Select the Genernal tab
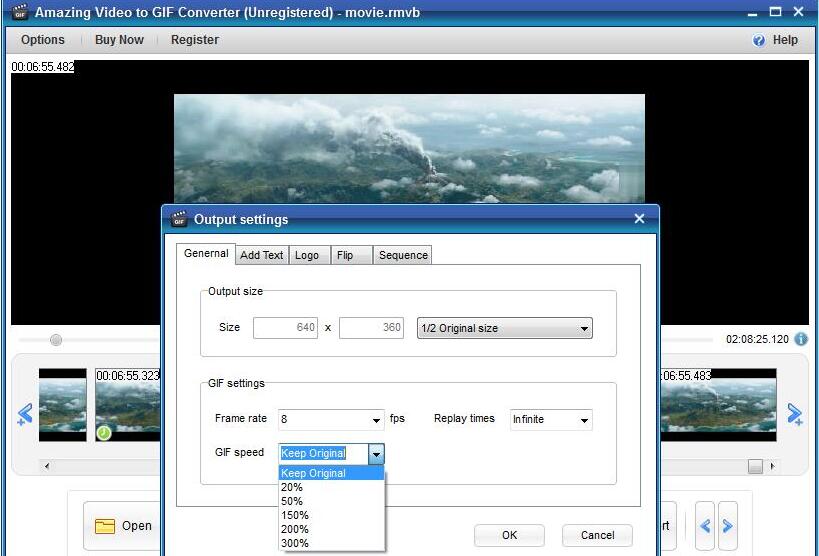 pyautogui.click(x=206, y=253)
